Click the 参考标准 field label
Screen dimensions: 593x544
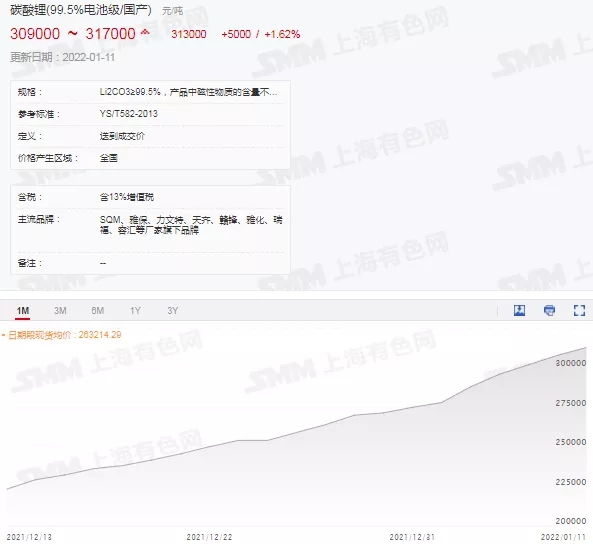(39, 114)
